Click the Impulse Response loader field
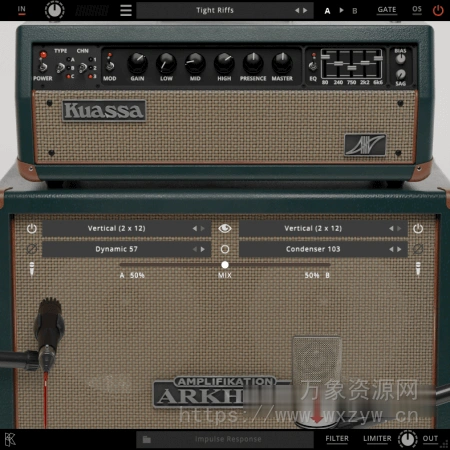The height and width of the screenshot is (450, 450). pos(225,439)
